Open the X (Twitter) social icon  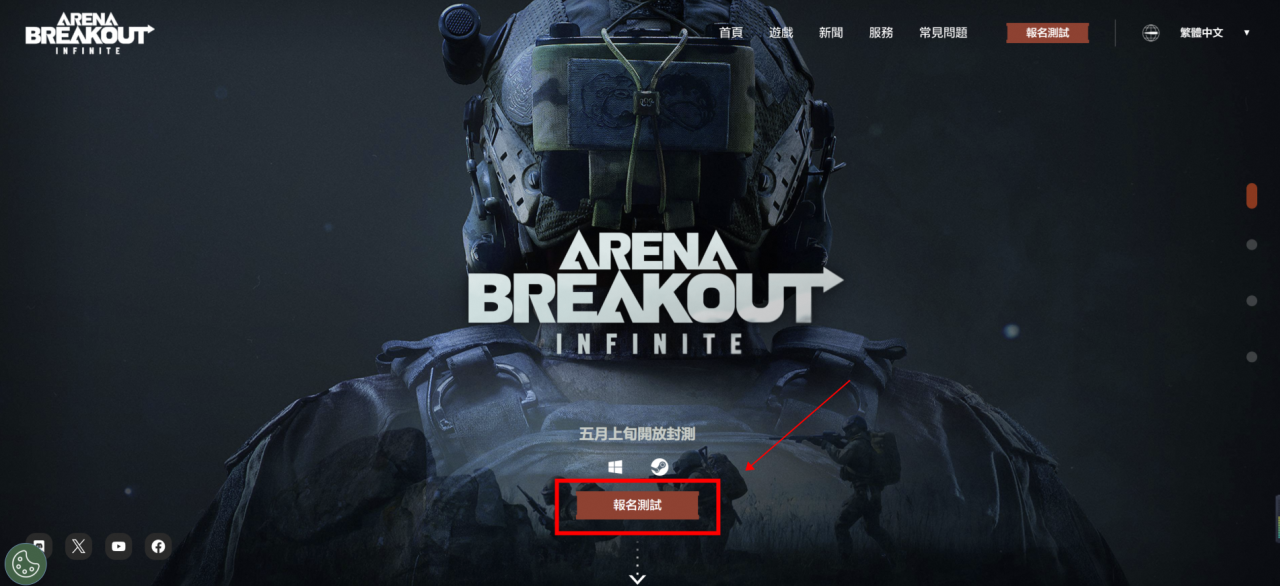coord(79,546)
